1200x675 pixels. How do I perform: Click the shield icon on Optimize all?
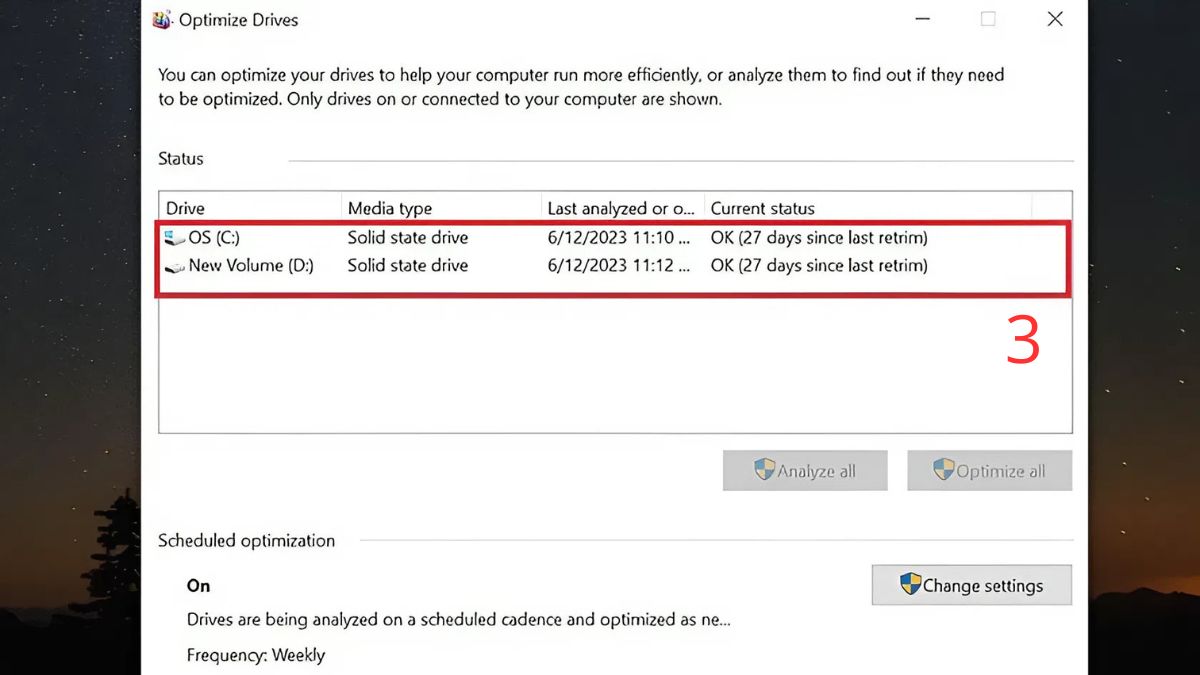(x=943, y=470)
